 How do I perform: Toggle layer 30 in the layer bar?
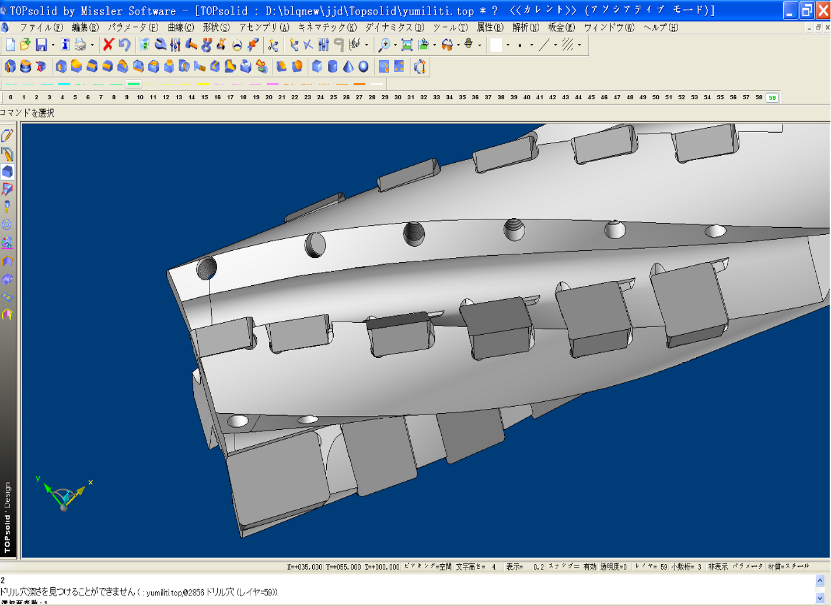coord(397,97)
